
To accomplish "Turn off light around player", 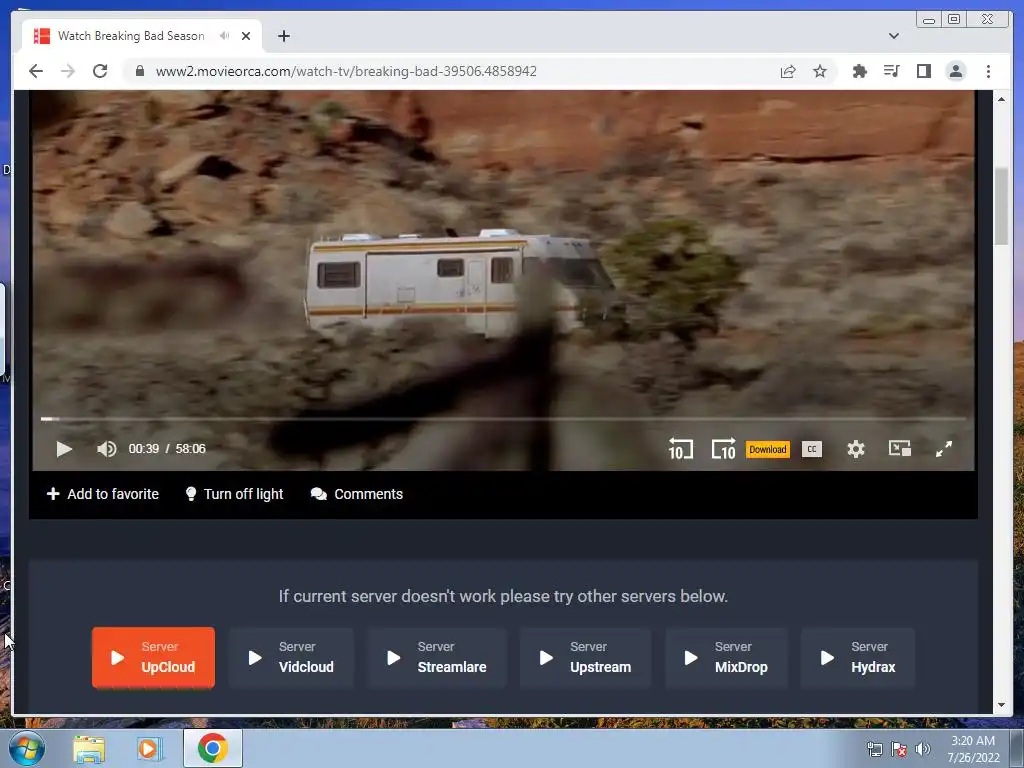I will [x=234, y=494].
